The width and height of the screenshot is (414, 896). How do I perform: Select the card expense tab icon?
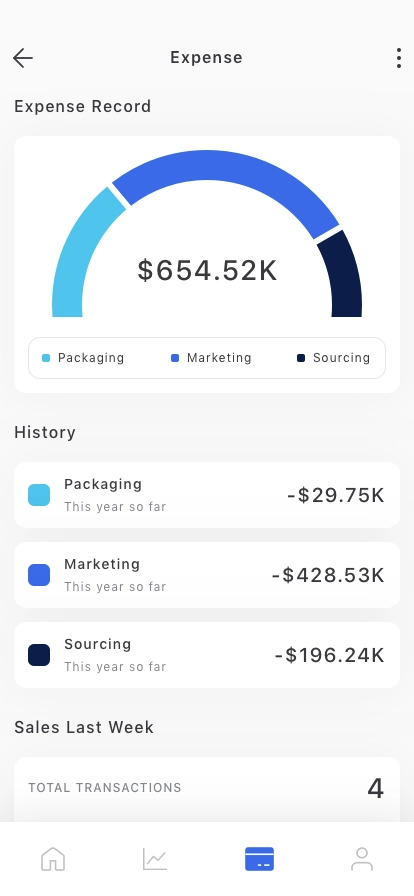point(259,859)
